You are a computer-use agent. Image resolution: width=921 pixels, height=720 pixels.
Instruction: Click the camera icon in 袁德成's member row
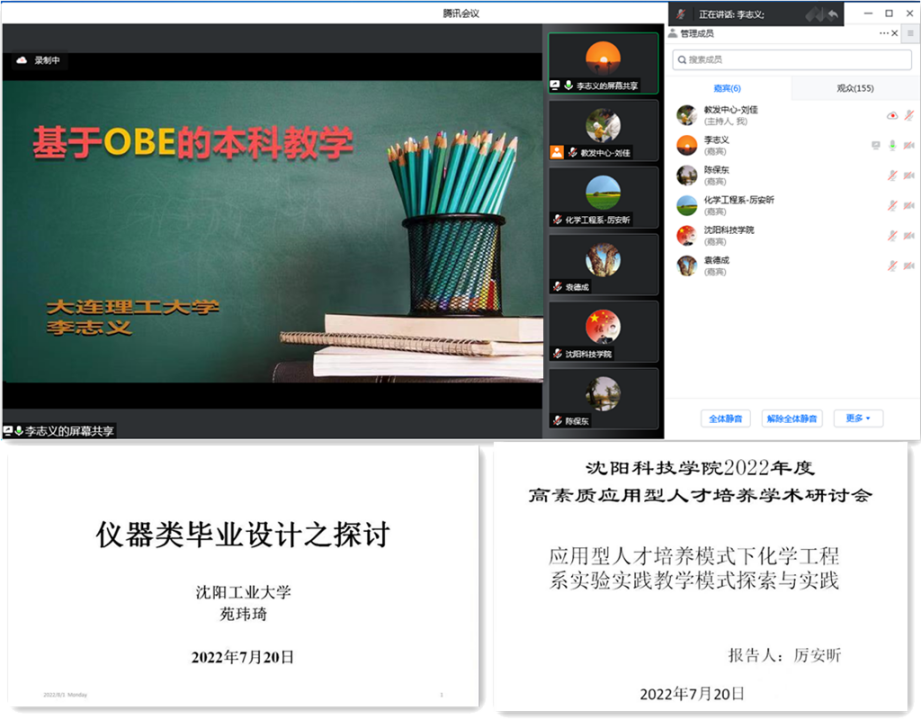[909, 266]
